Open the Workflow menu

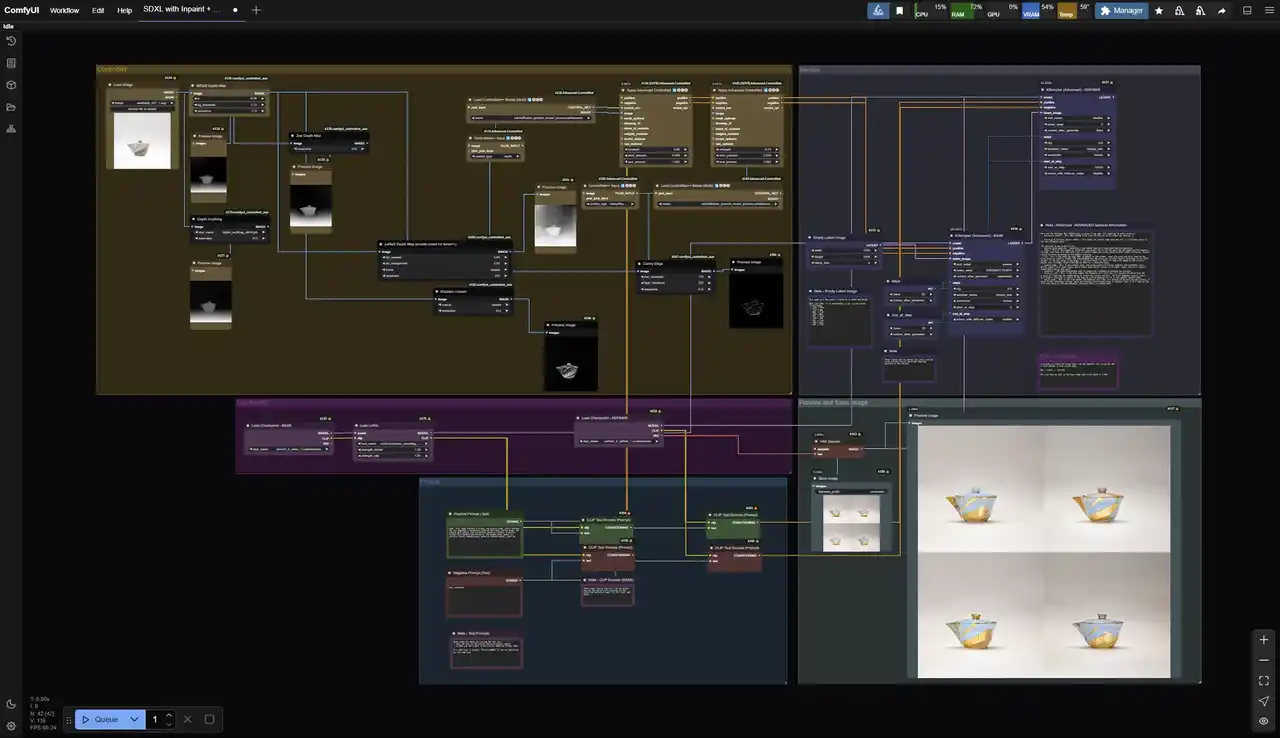tap(64, 10)
